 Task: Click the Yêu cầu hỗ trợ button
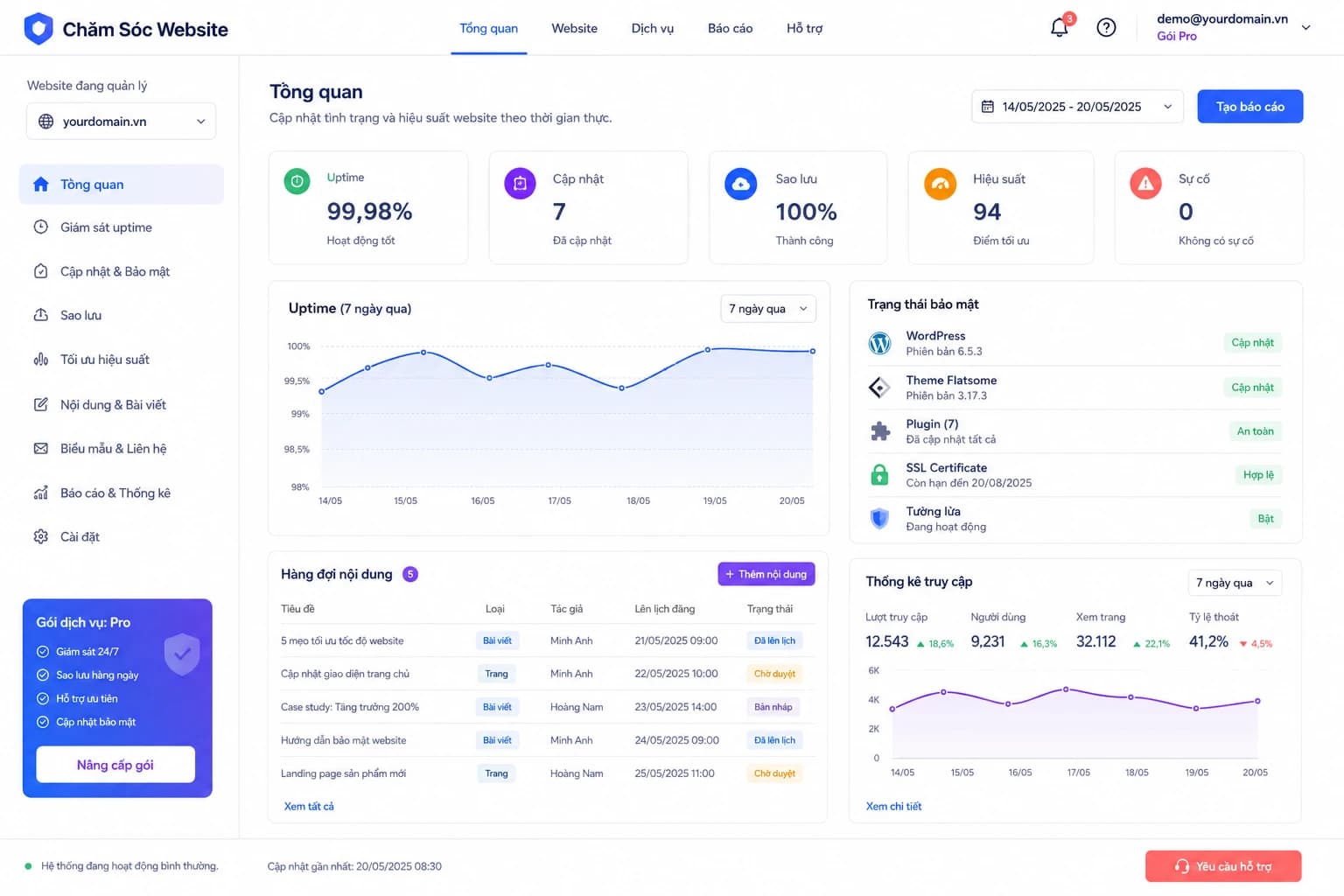[x=1223, y=866]
